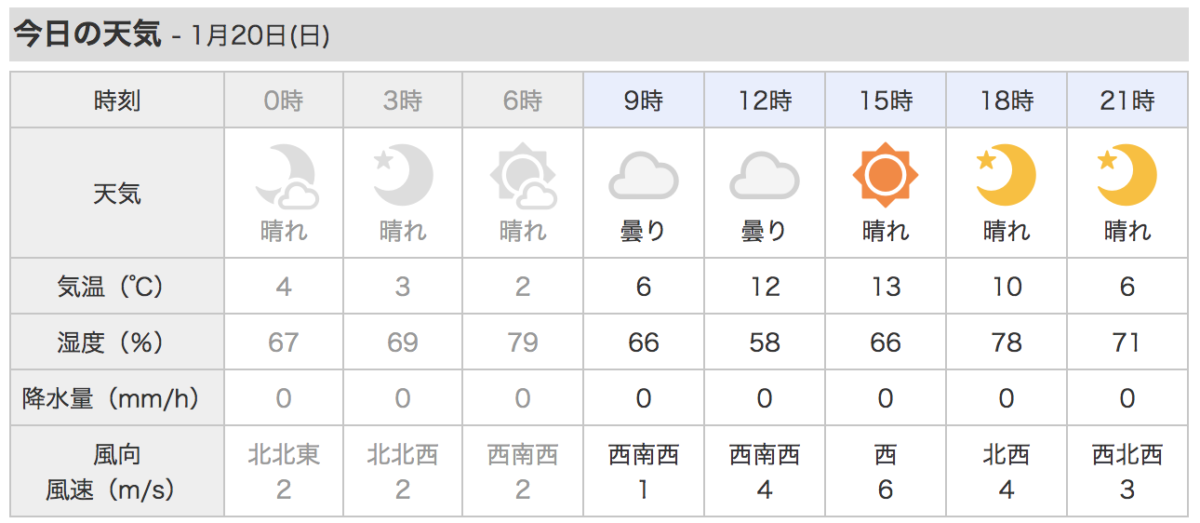Image resolution: width=1200 pixels, height=523 pixels.
Task: Select the 9時 column header
Action: click(x=644, y=100)
